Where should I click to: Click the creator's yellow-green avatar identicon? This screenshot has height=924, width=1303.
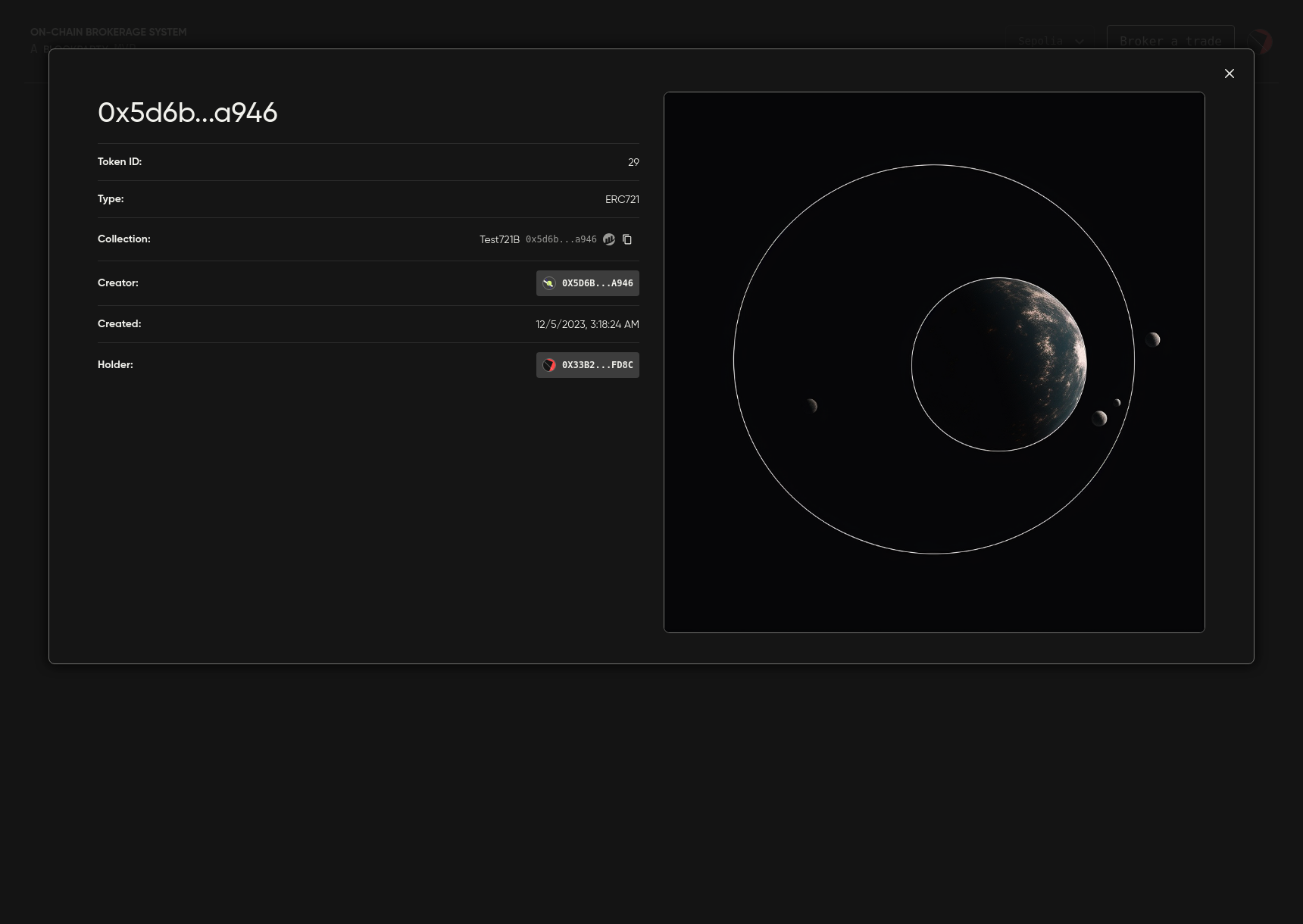click(x=549, y=283)
